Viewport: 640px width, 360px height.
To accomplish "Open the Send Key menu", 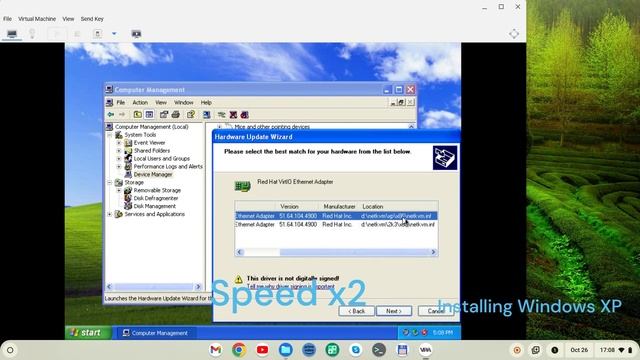I will [x=92, y=19].
